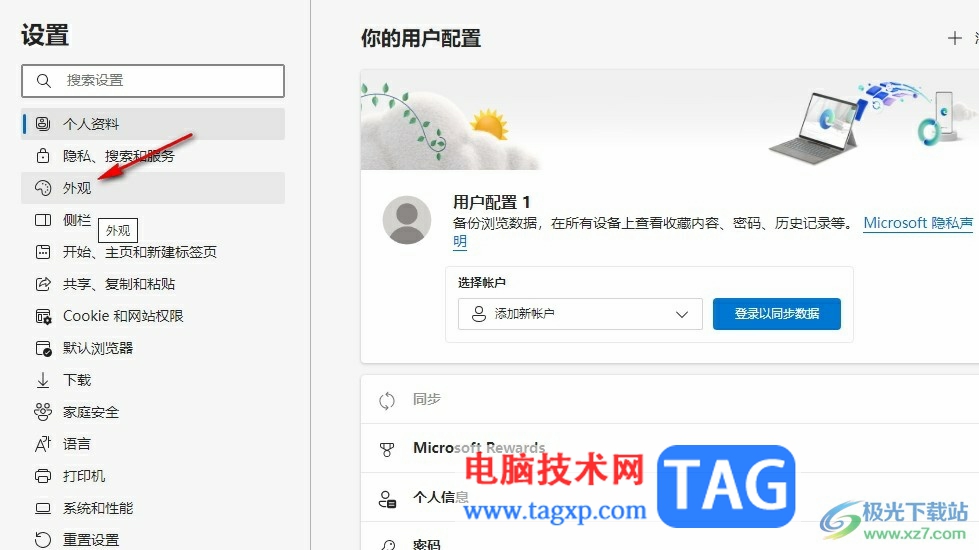
Task: Click the 登录以同步数据 button
Action: 776,313
